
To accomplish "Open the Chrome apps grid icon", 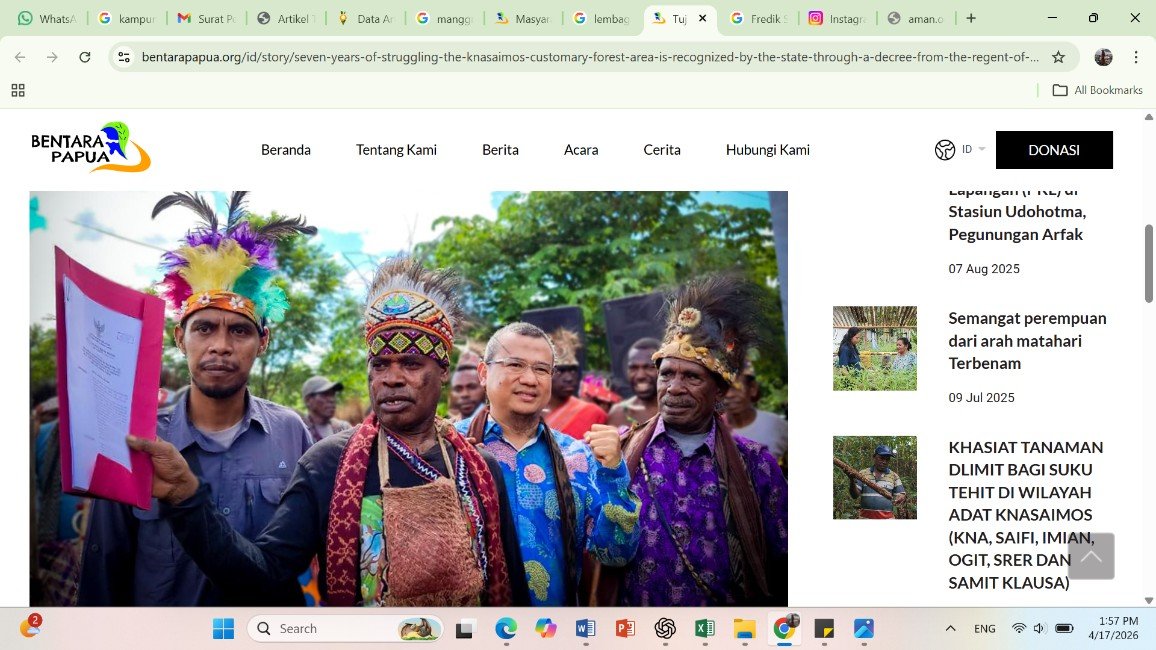I will pos(18,90).
